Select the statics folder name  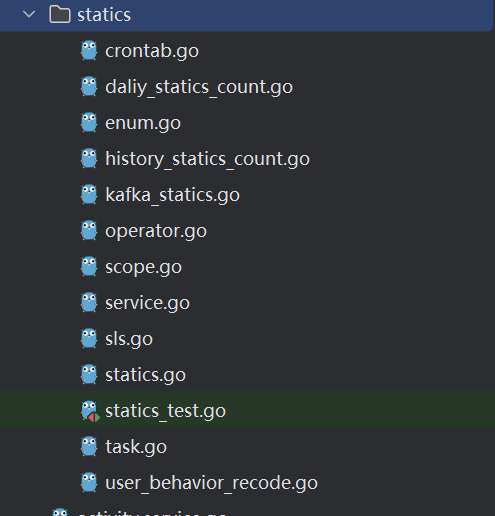pyautogui.click(x=104, y=15)
